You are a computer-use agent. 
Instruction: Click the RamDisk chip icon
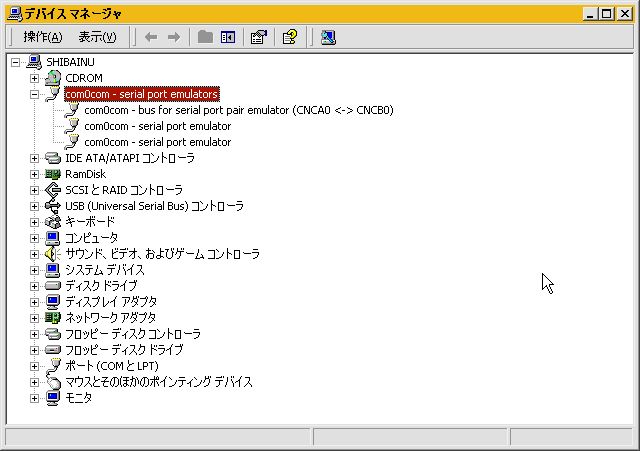click(x=53, y=174)
